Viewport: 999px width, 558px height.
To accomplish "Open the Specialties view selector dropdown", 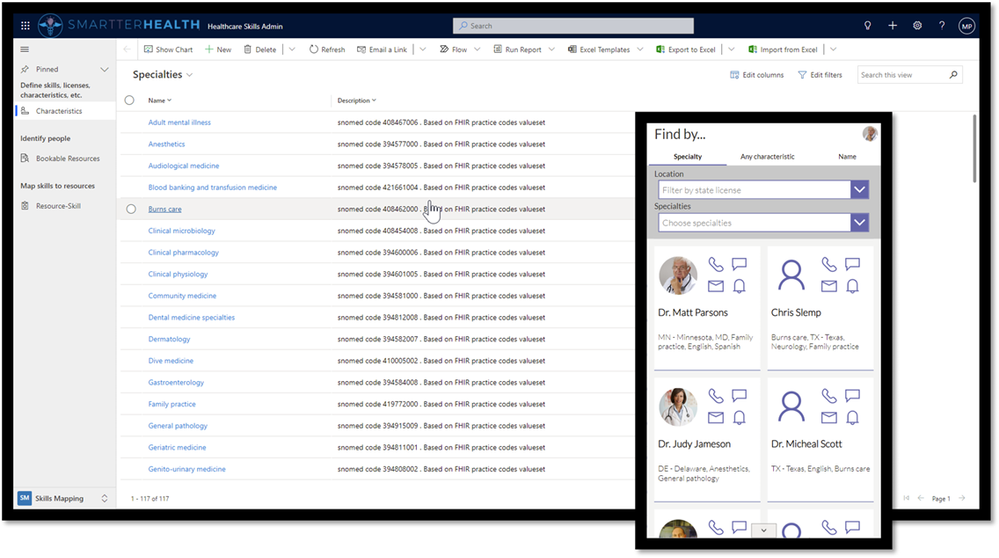I will pos(189,75).
